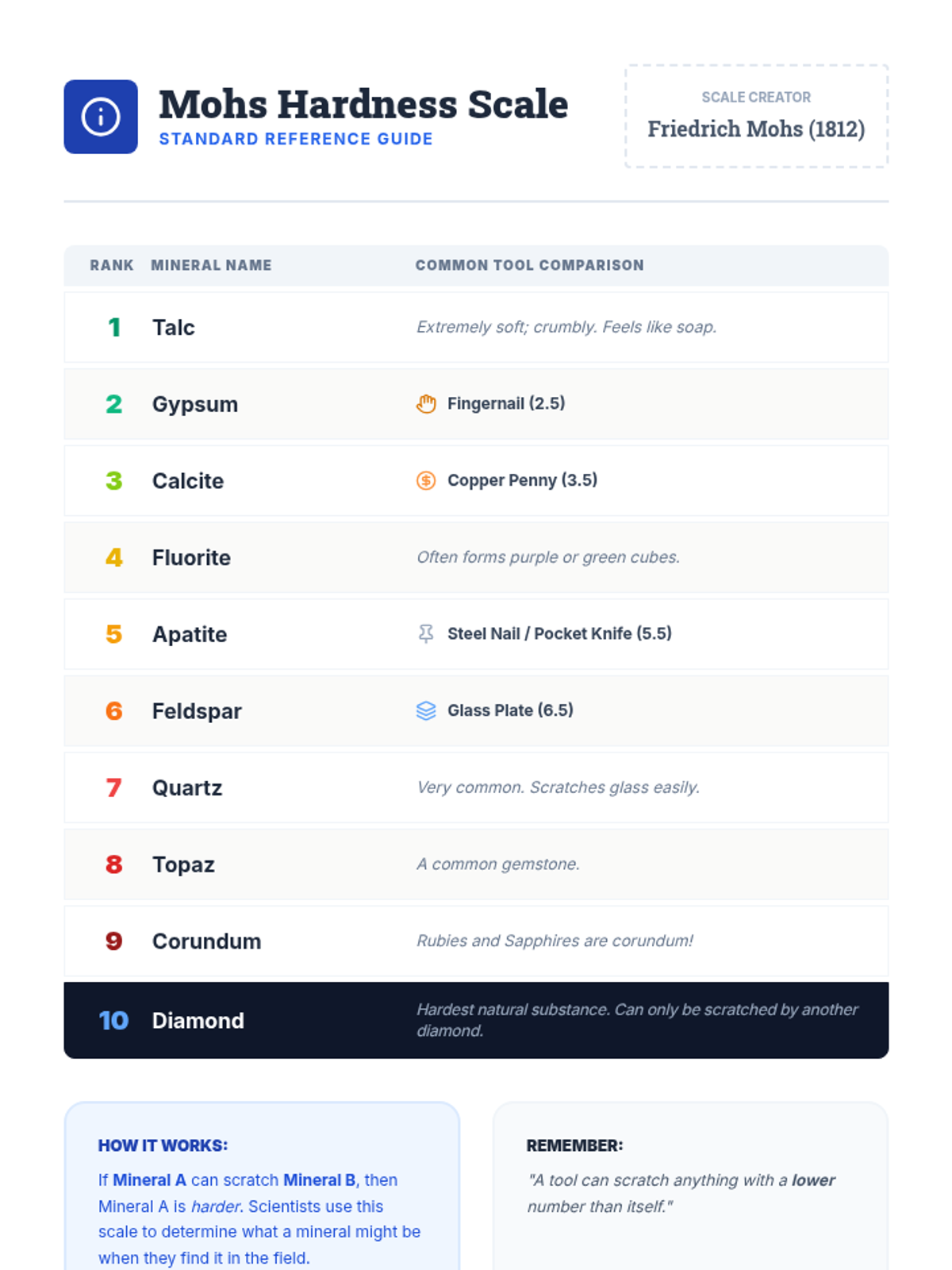
Task: Click the Topaz mineral name
Action: tap(183, 864)
